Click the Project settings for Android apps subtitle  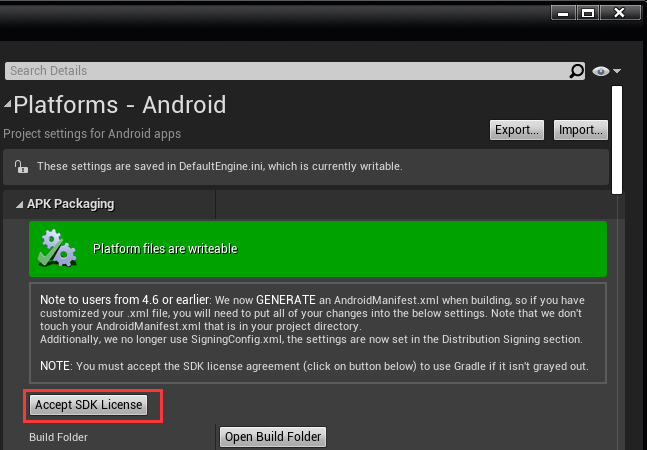(92, 134)
